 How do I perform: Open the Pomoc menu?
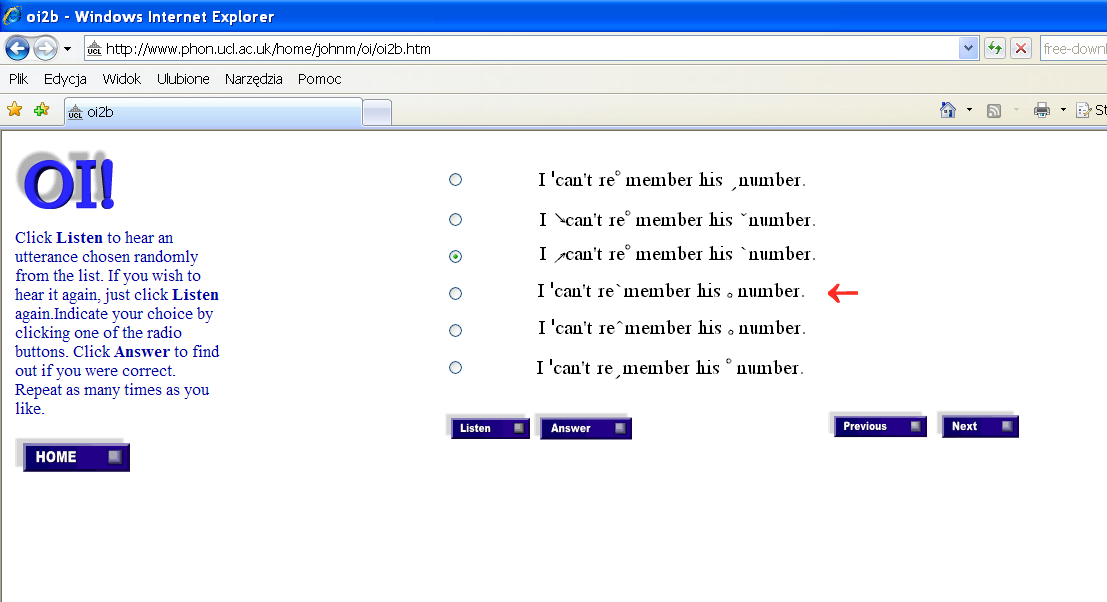(319, 79)
